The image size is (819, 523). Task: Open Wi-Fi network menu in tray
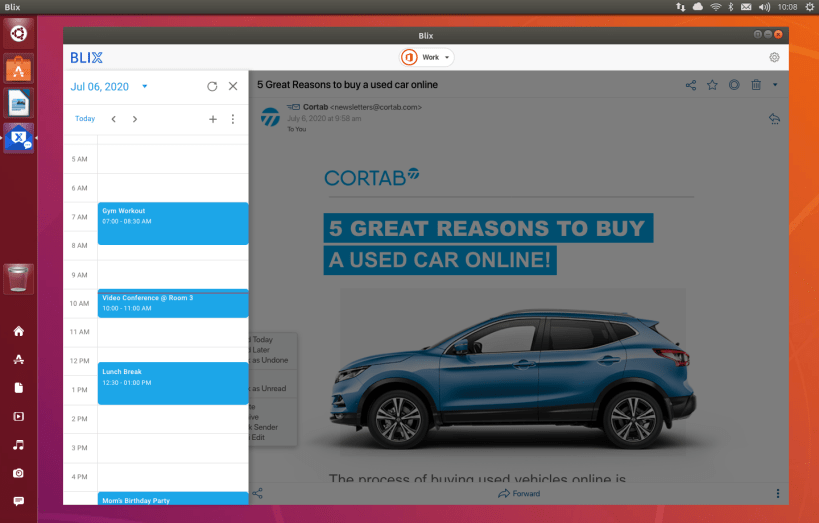click(x=716, y=7)
